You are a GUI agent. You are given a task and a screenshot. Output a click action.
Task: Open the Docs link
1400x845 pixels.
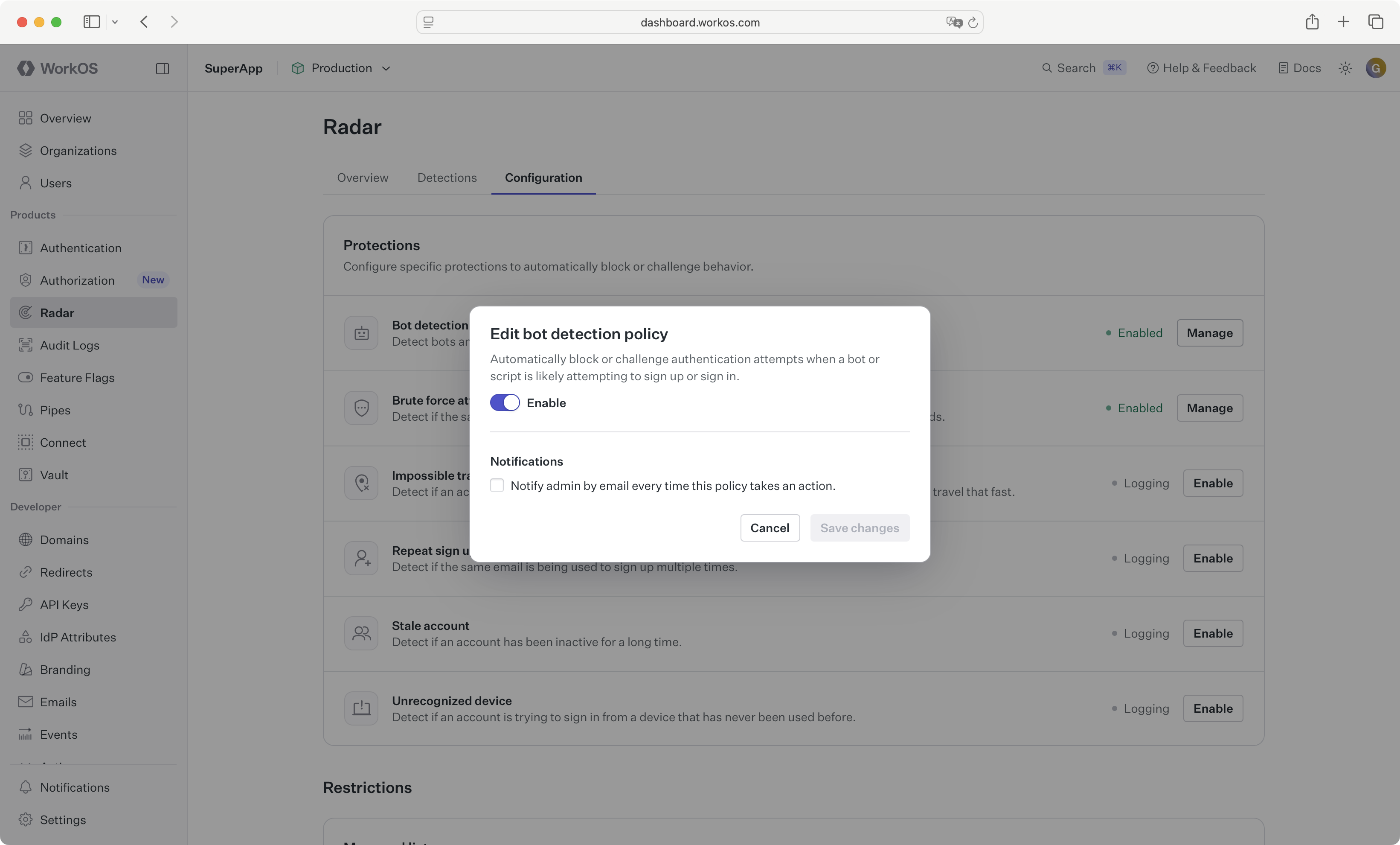pyautogui.click(x=1299, y=68)
